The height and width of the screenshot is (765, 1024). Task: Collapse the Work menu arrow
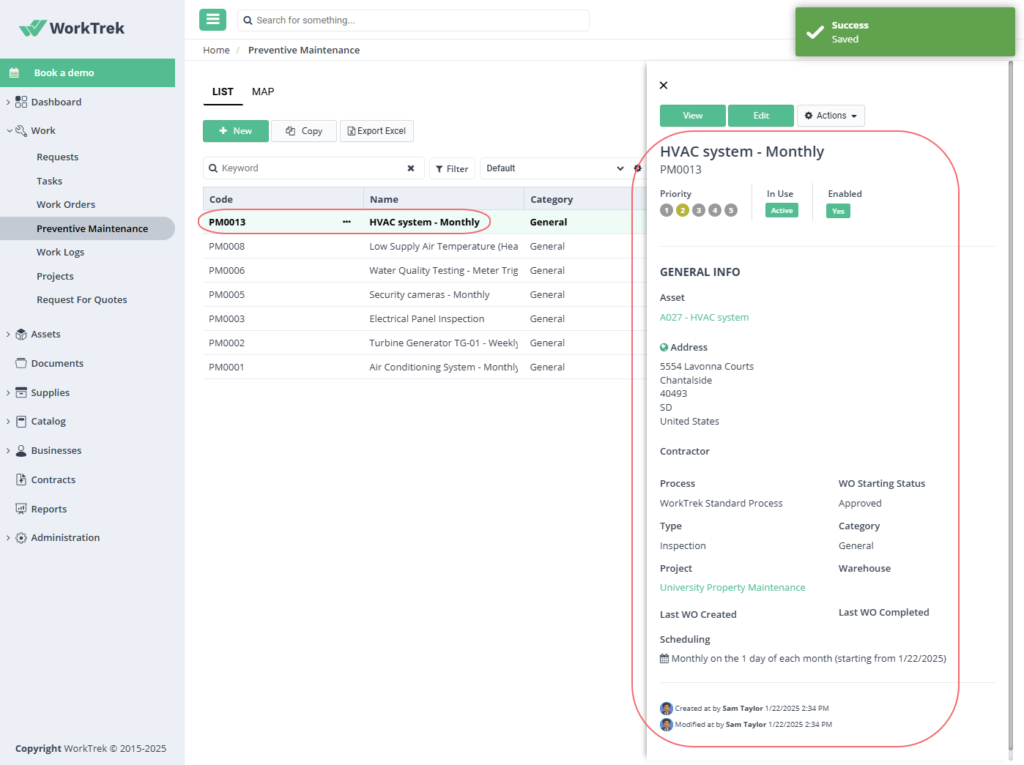tap(8, 131)
